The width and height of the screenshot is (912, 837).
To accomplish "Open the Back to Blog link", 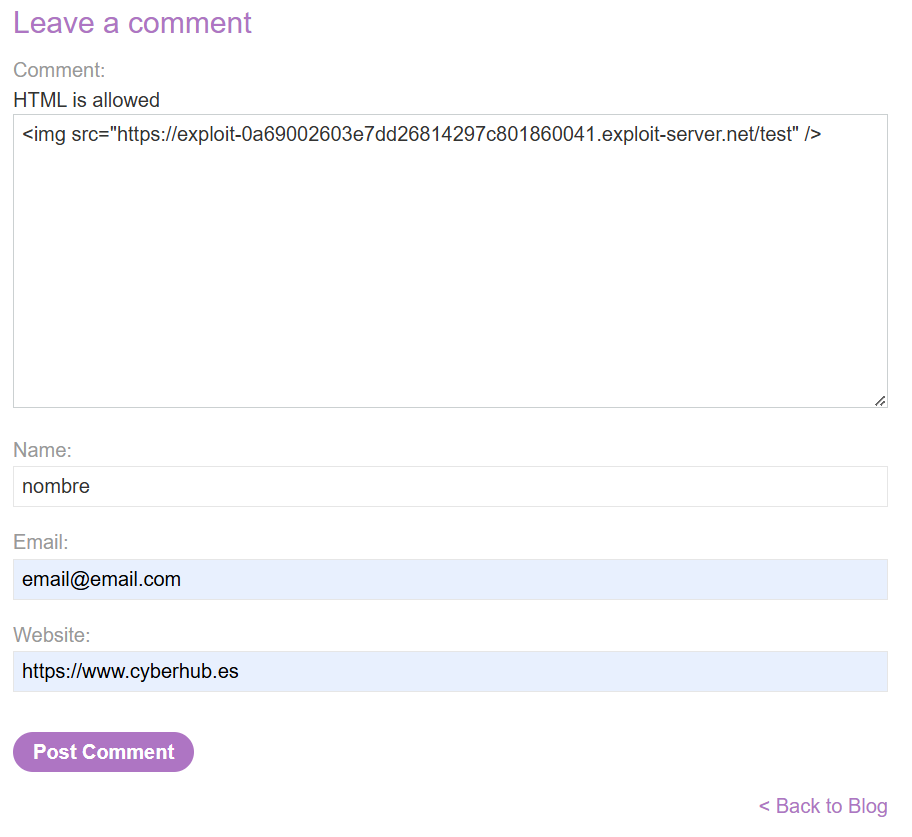I will (x=830, y=806).
